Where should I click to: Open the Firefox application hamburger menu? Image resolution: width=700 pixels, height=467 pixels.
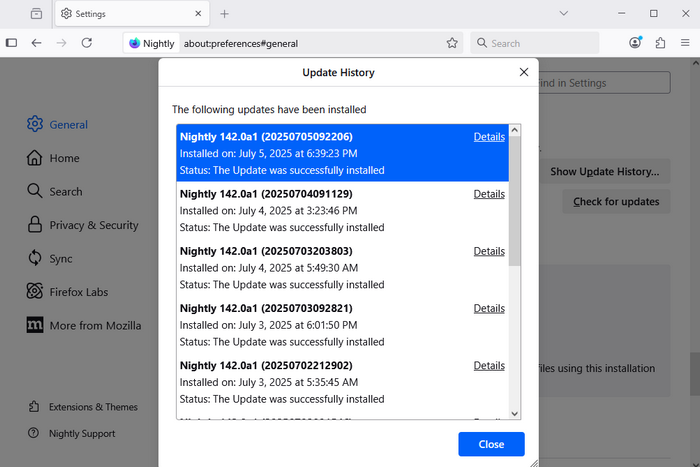point(684,43)
